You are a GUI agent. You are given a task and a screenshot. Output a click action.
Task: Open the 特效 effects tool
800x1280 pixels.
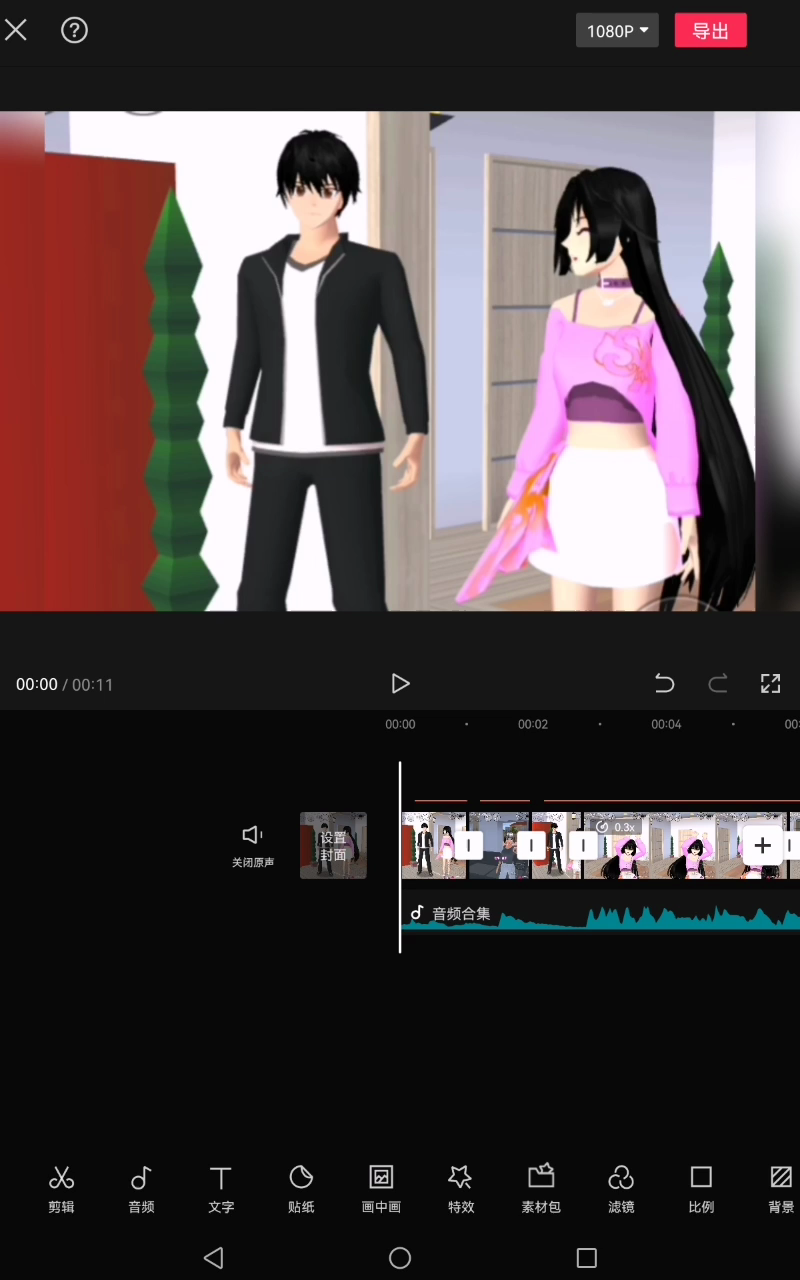(461, 1188)
